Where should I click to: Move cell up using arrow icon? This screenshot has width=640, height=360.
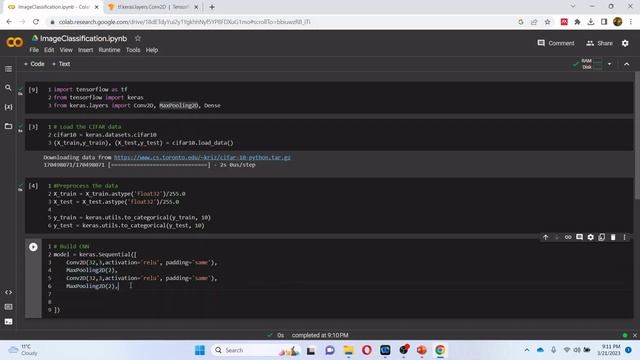pyautogui.click(x=545, y=237)
